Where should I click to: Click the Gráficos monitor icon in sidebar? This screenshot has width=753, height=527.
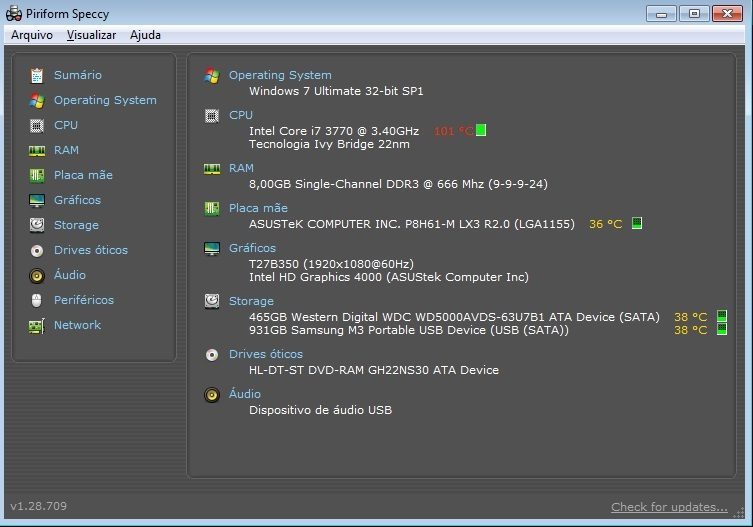(x=37, y=200)
